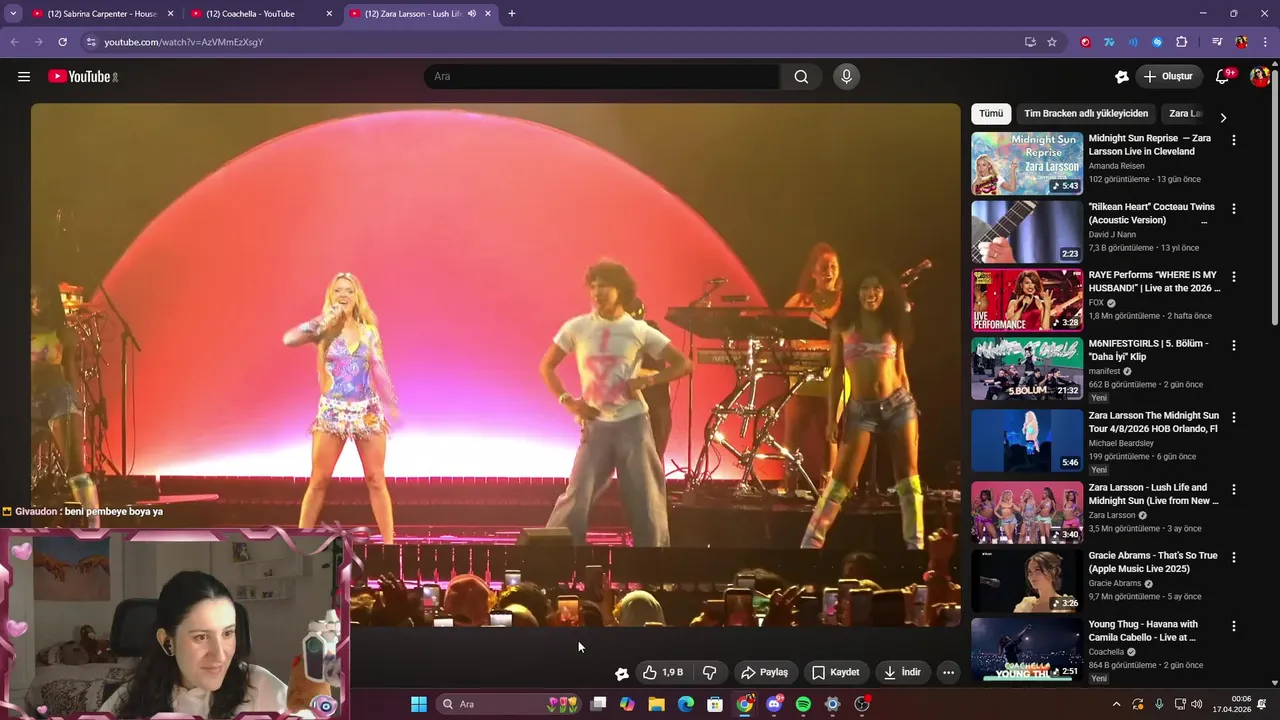
Task: Switch to the Coachella - YouTube tab
Action: click(x=261, y=14)
